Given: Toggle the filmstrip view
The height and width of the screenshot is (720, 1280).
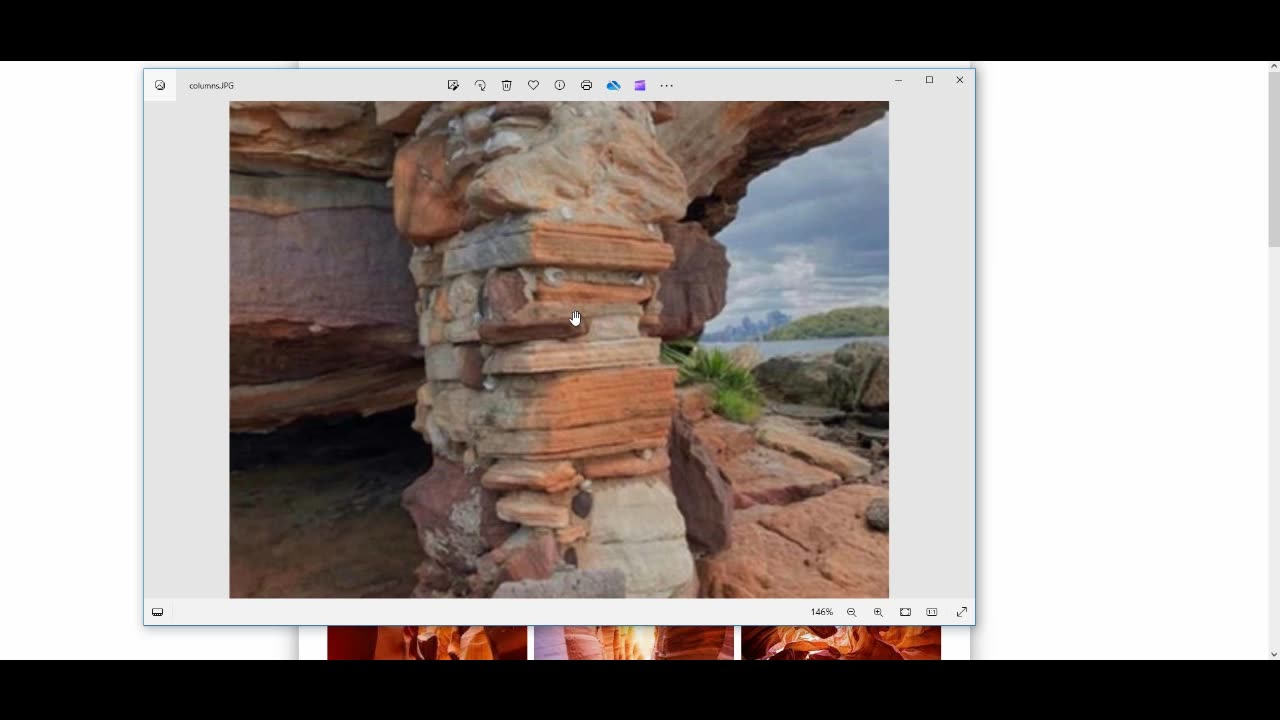Looking at the screenshot, I should coord(158,612).
